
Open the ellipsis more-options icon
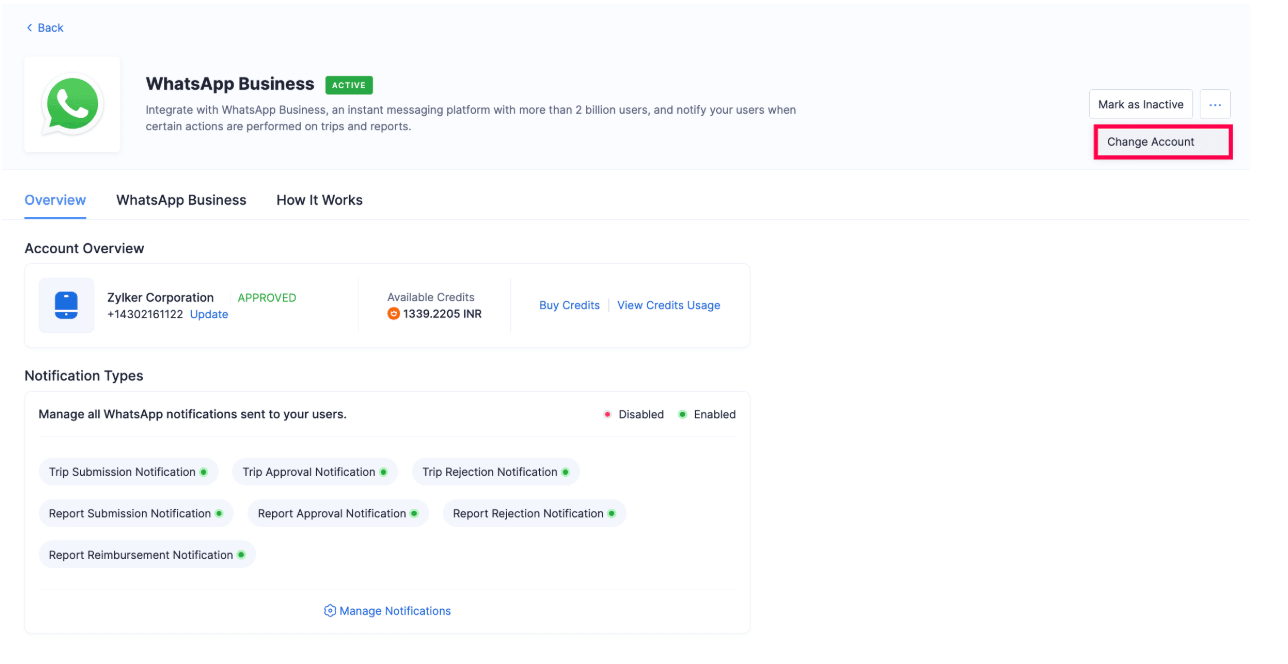point(1215,103)
